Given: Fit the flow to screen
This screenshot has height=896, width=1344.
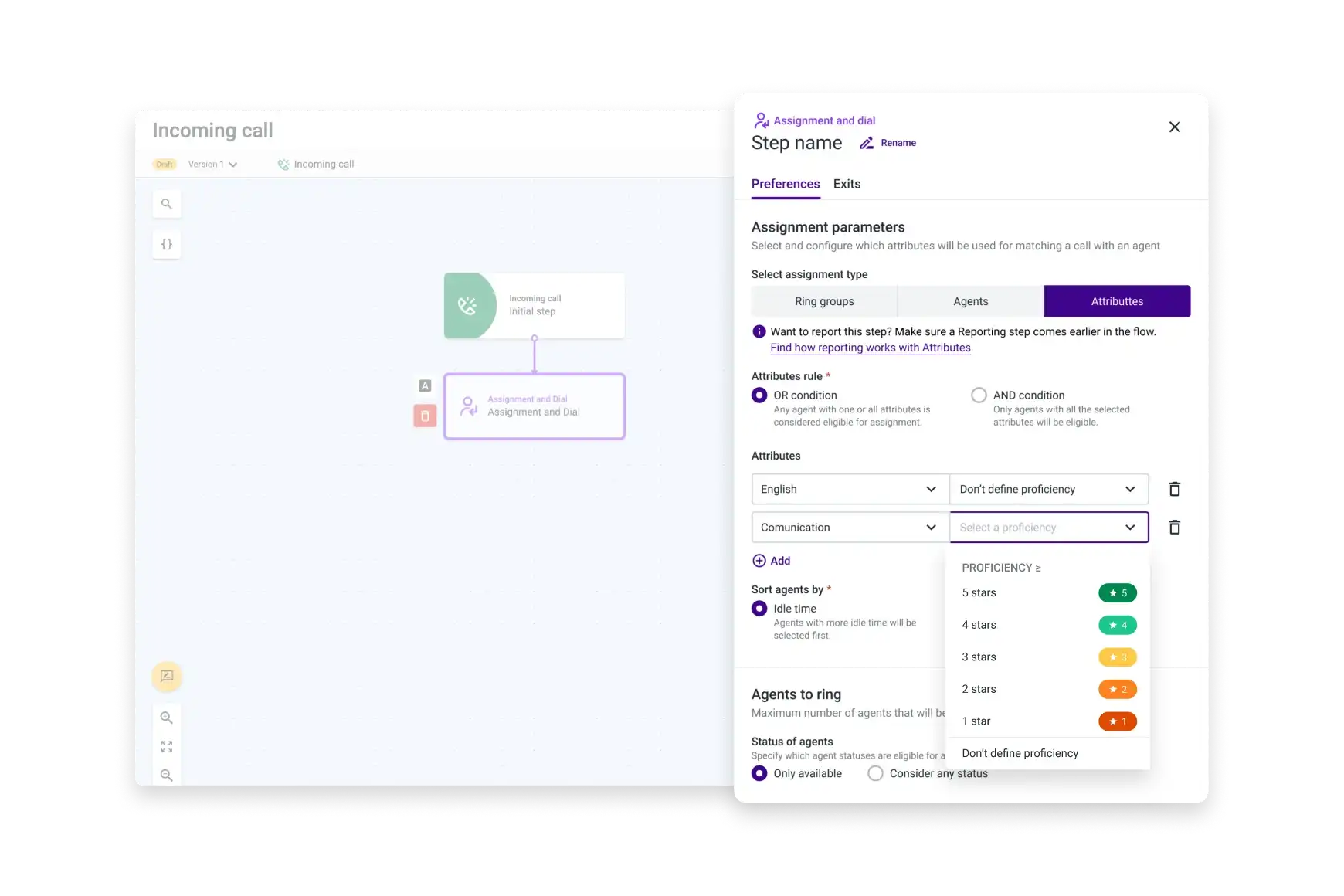Looking at the screenshot, I should point(167,745).
